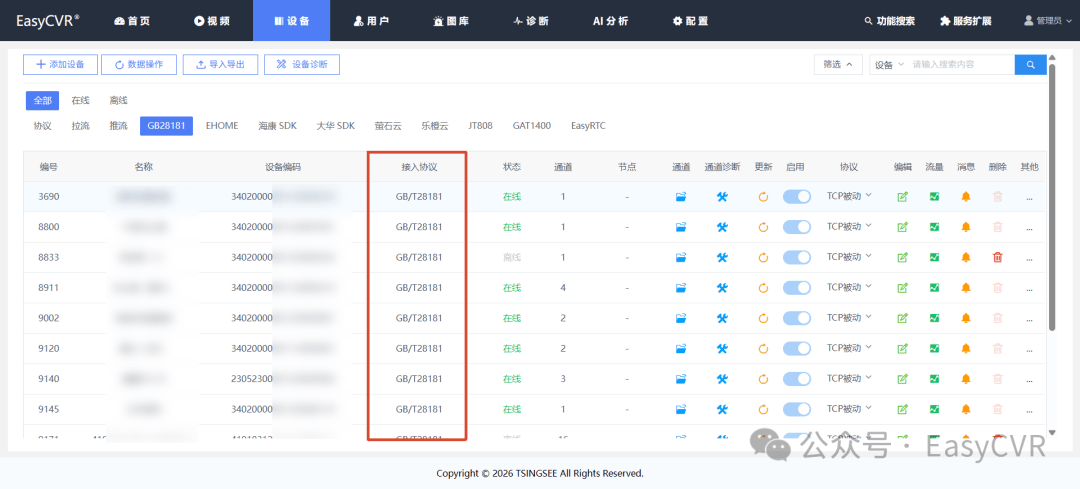Toggle enable switch for device 9002
The width and height of the screenshot is (1080, 489).
[797, 318]
